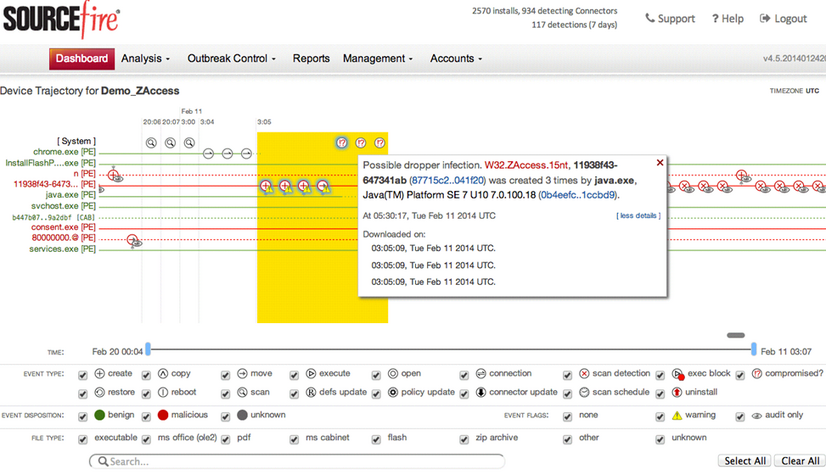Open the 0b4eefc..1ccbd9 hash link
The image size is (826, 475).
(x=578, y=195)
